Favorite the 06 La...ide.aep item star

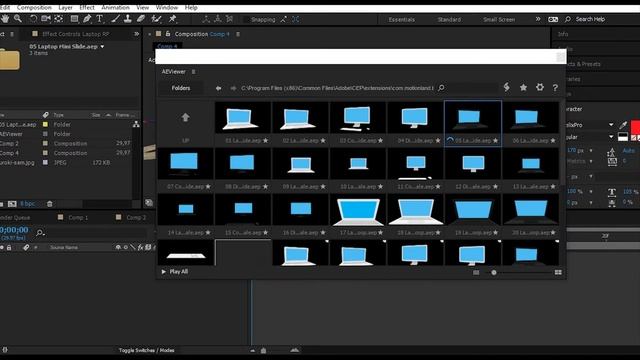click(x=553, y=140)
